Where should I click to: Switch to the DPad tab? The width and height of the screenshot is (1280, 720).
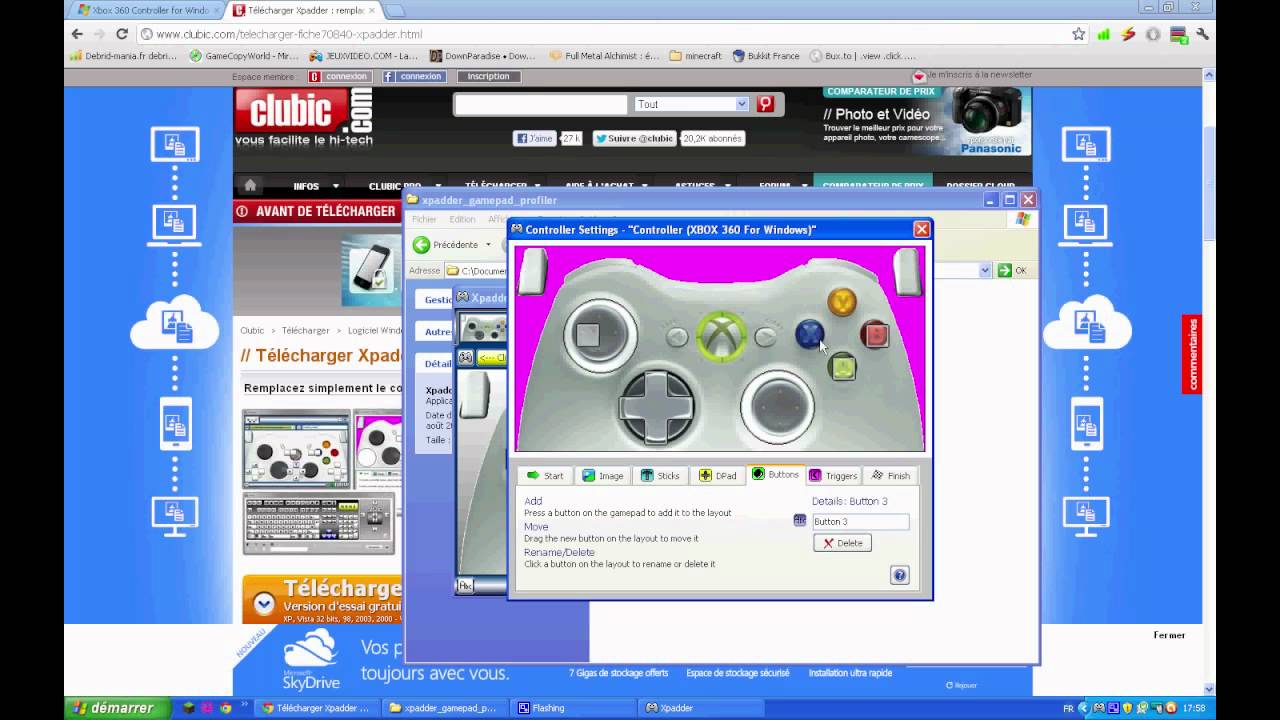(718, 476)
